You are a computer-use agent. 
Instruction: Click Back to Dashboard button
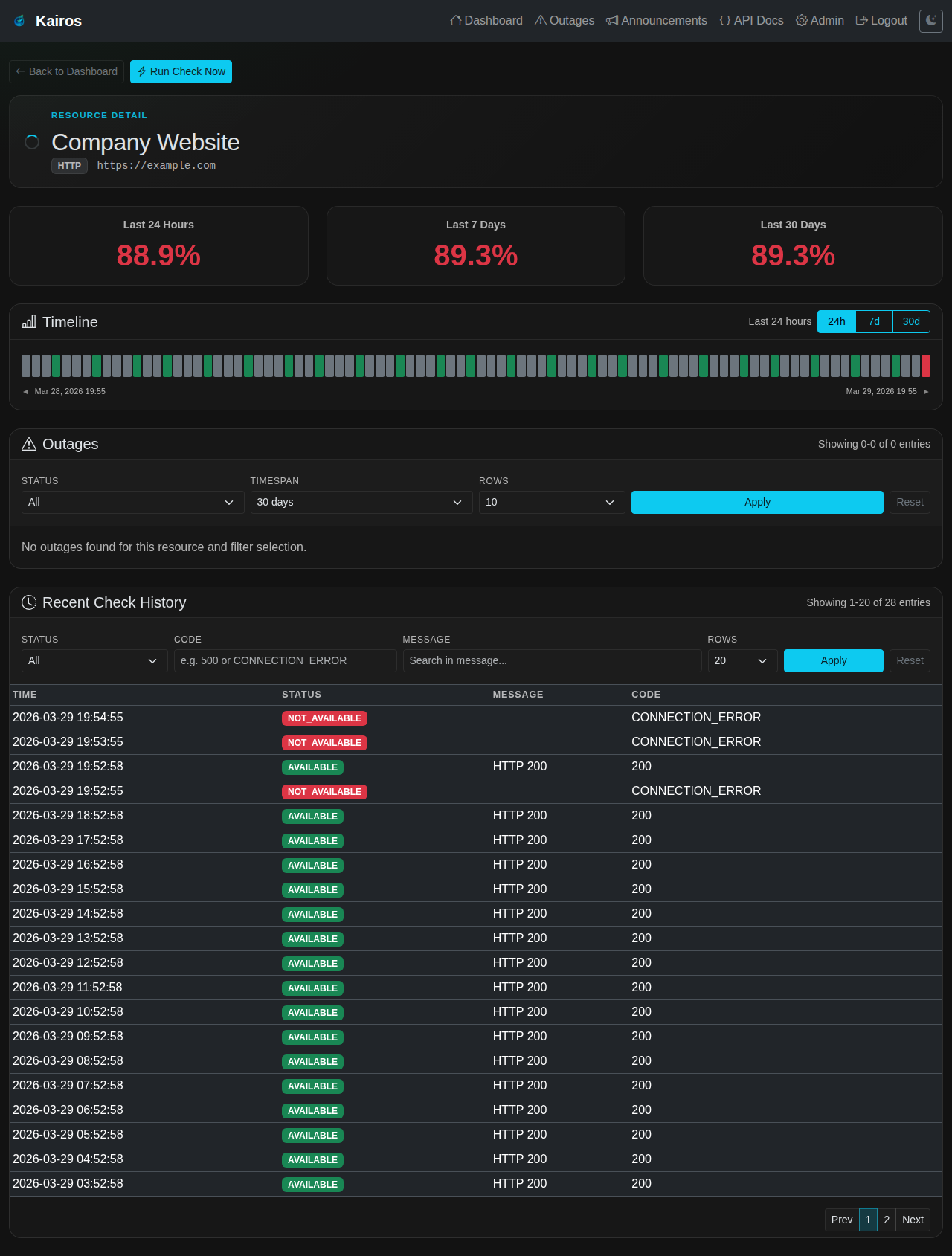point(67,71)
